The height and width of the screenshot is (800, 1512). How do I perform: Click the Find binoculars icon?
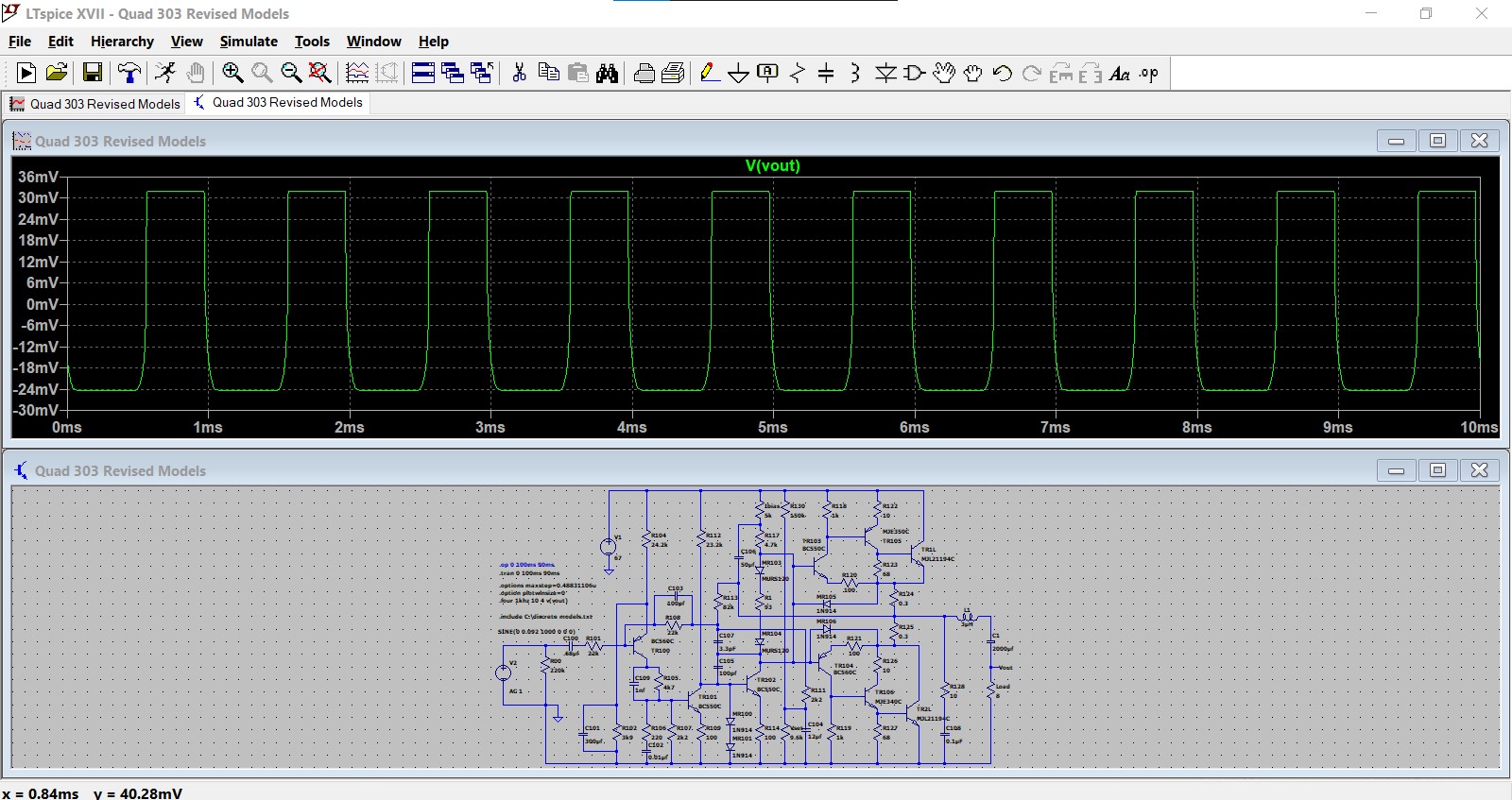607,73
